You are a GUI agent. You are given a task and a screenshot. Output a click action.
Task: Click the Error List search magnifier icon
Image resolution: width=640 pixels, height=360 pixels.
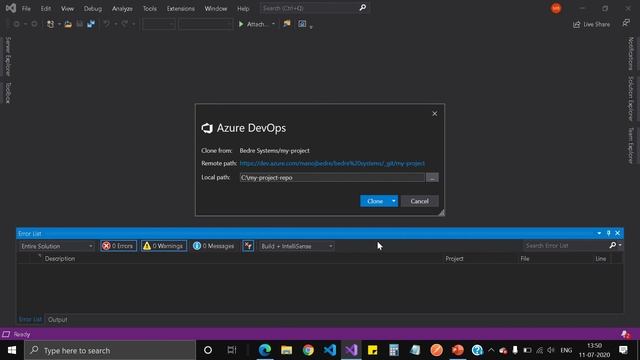613,245
